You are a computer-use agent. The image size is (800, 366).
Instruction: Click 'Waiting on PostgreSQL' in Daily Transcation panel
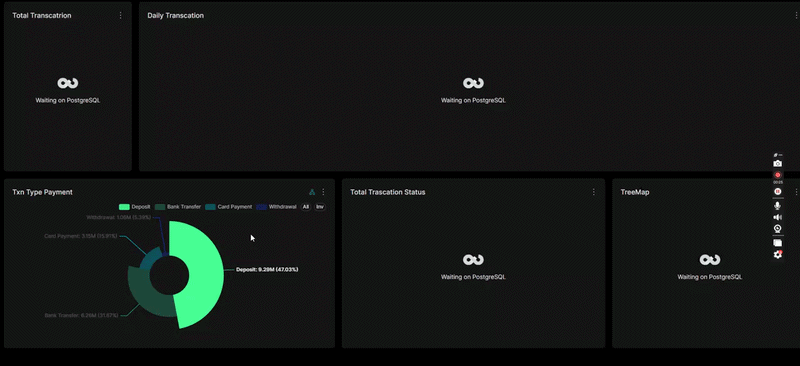tap(473, 101)
